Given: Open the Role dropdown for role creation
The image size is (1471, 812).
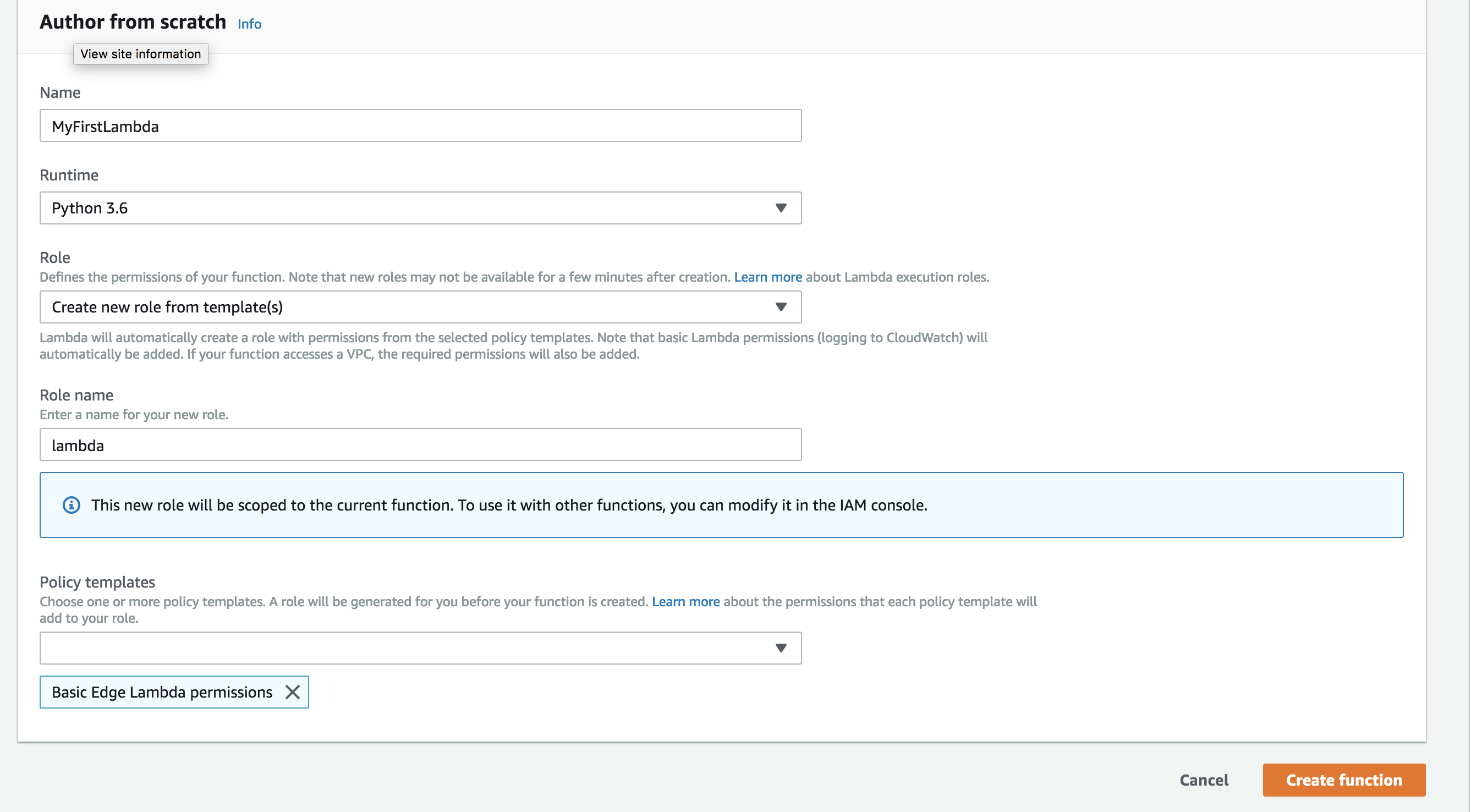Looking at the screenshot, I should [x=420, y=307].
